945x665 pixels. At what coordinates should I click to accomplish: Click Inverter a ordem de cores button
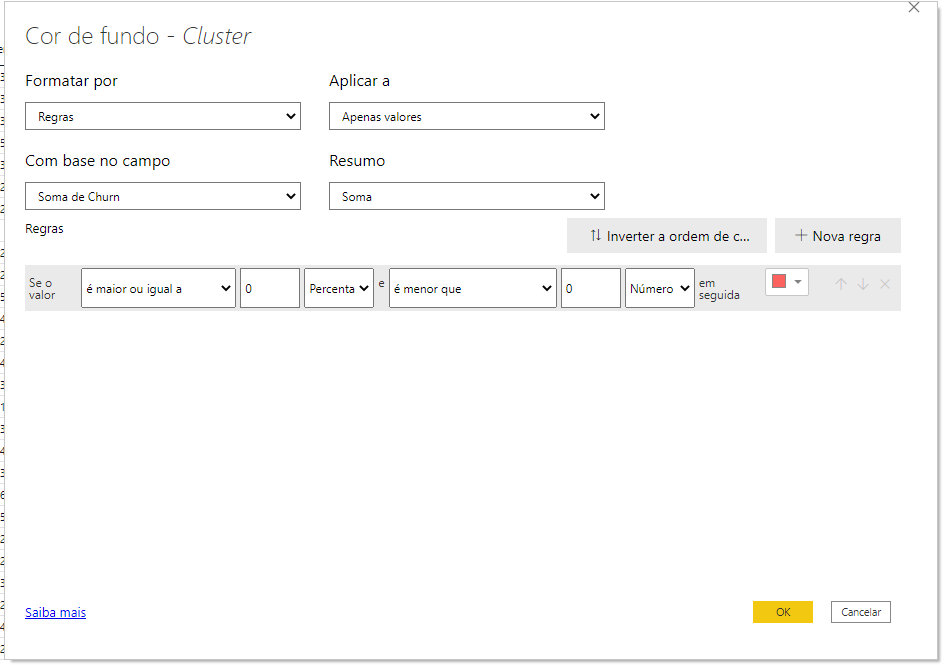667,236
